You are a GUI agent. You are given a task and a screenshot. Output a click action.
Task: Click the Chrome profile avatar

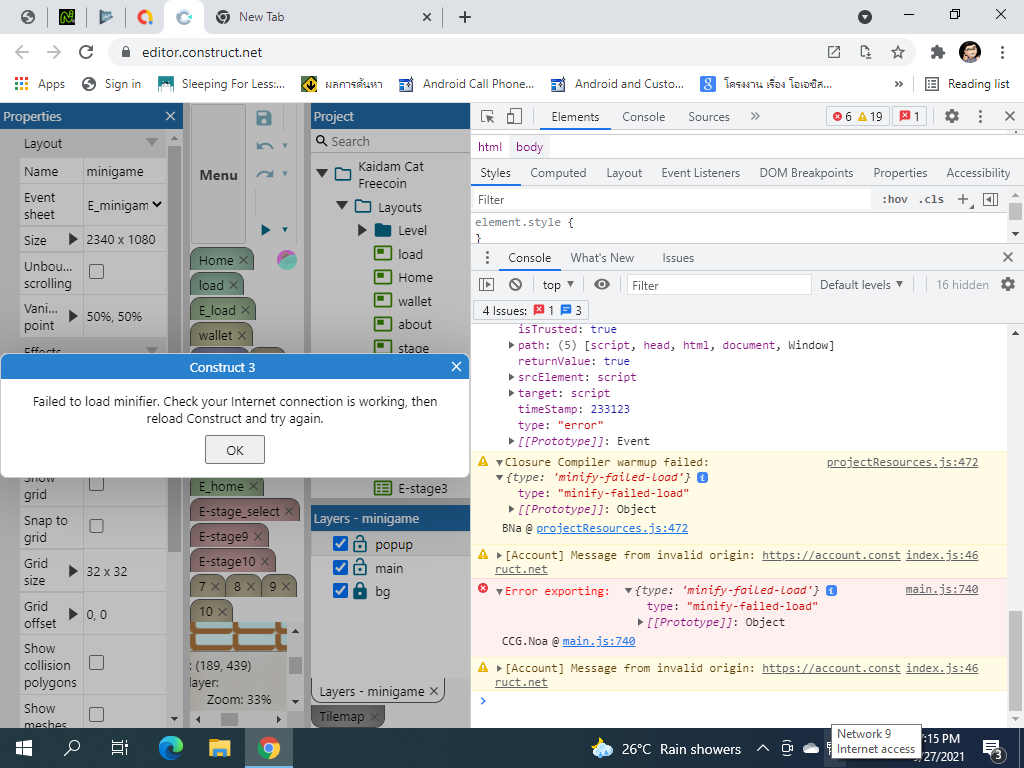click(970, 52)
